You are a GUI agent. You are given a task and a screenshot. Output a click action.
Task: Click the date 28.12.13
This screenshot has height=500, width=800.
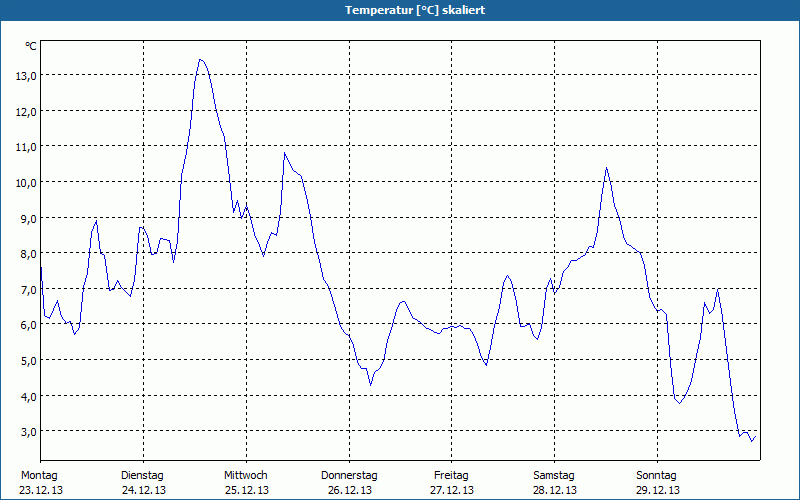pyautogui.click(x=555, y=490)
